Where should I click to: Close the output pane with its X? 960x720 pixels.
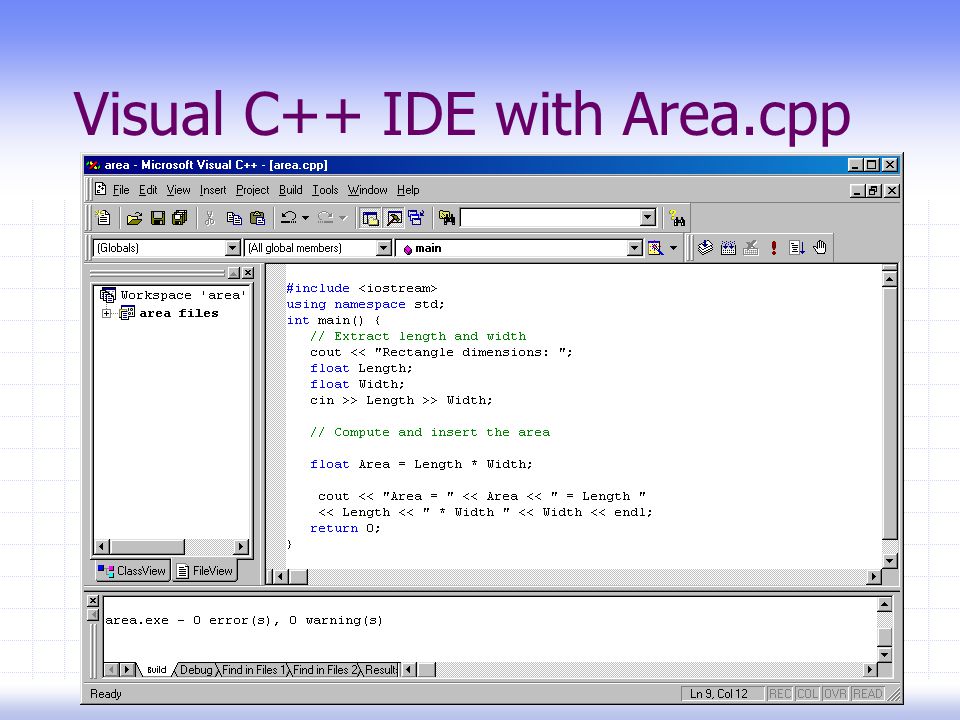(93, 601)
